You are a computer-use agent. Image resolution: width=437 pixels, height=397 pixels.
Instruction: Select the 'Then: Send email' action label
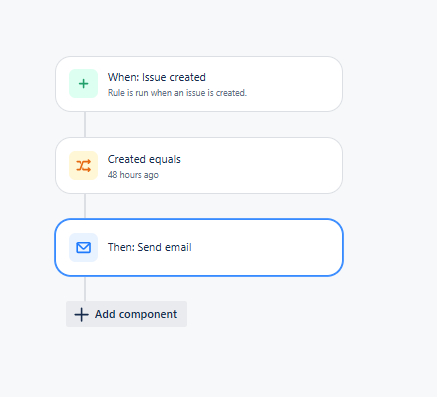150,247
